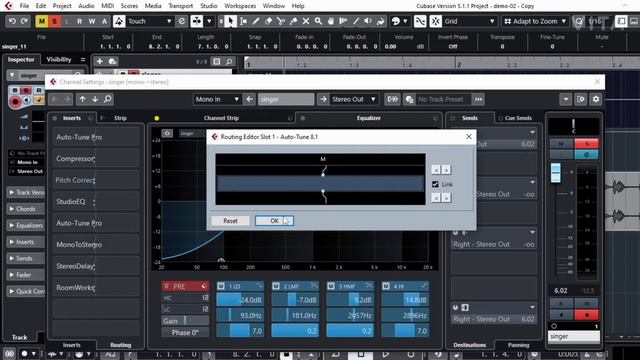Toggle the EQ band 2 LMF power button
The width and height of the screenshot is (640, 360).
point(276,286)
